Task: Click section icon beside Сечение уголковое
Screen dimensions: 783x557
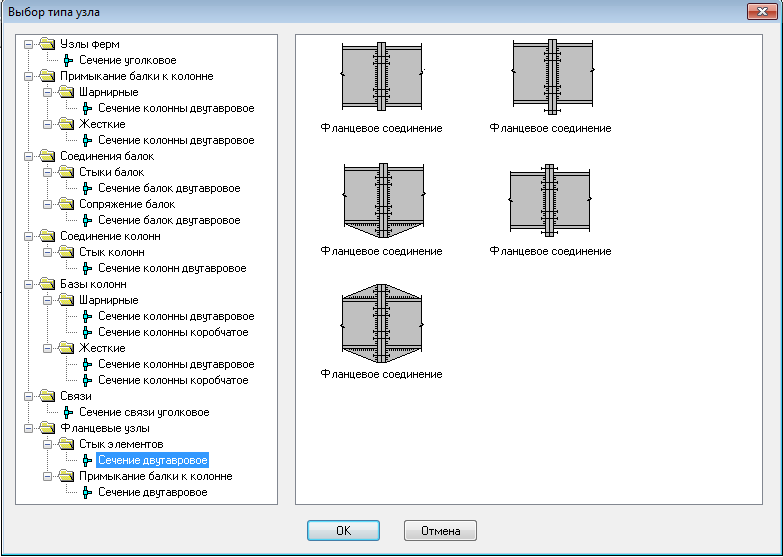Action: coord(68,60)
